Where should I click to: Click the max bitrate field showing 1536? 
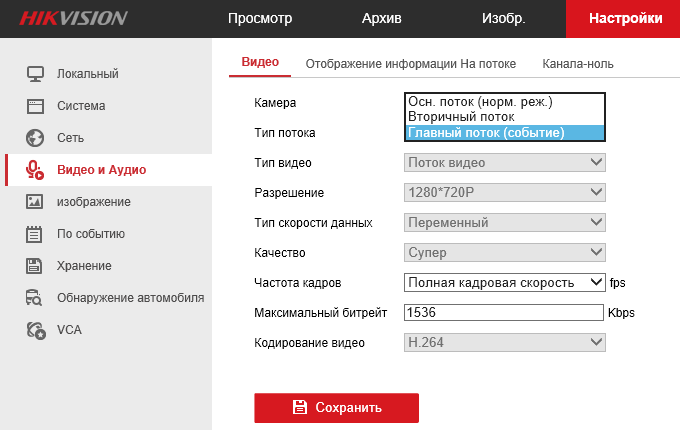coord(503,312)
